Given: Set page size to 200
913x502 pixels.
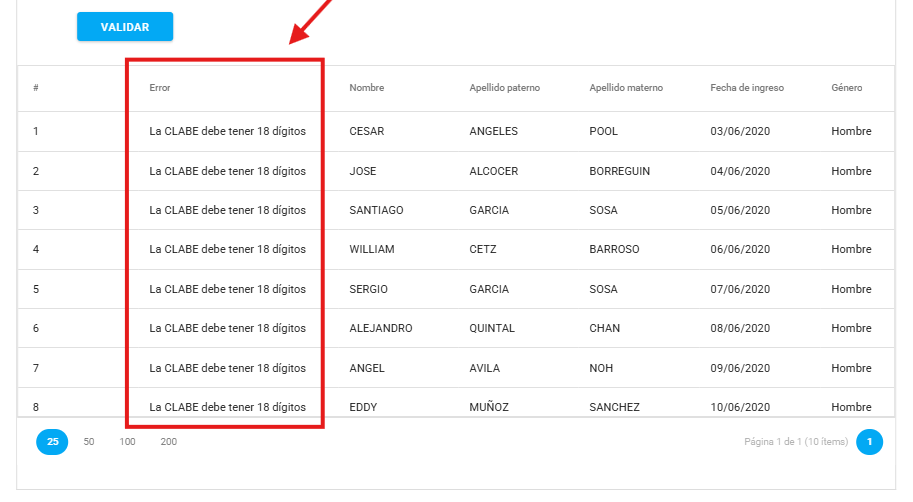Looking at the screenshot, I should point(168,442).
